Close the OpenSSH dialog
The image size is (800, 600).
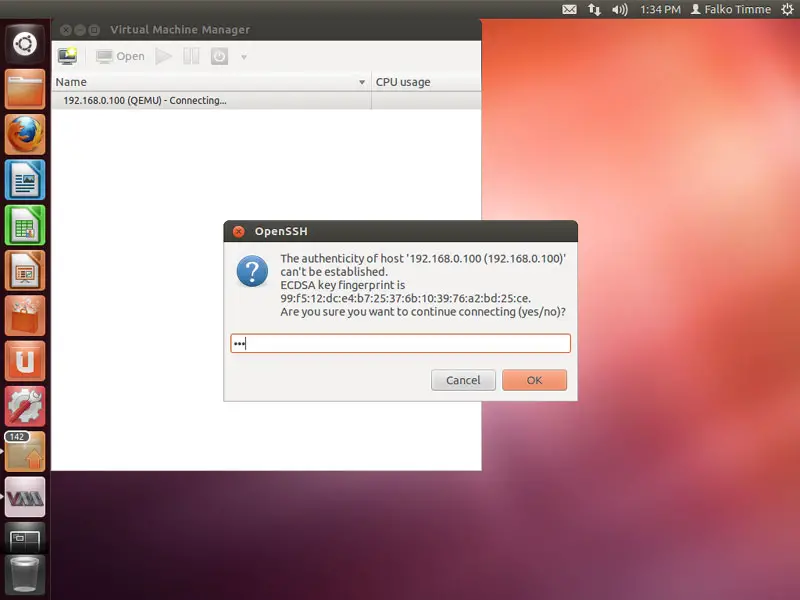[x=238, y=232]
